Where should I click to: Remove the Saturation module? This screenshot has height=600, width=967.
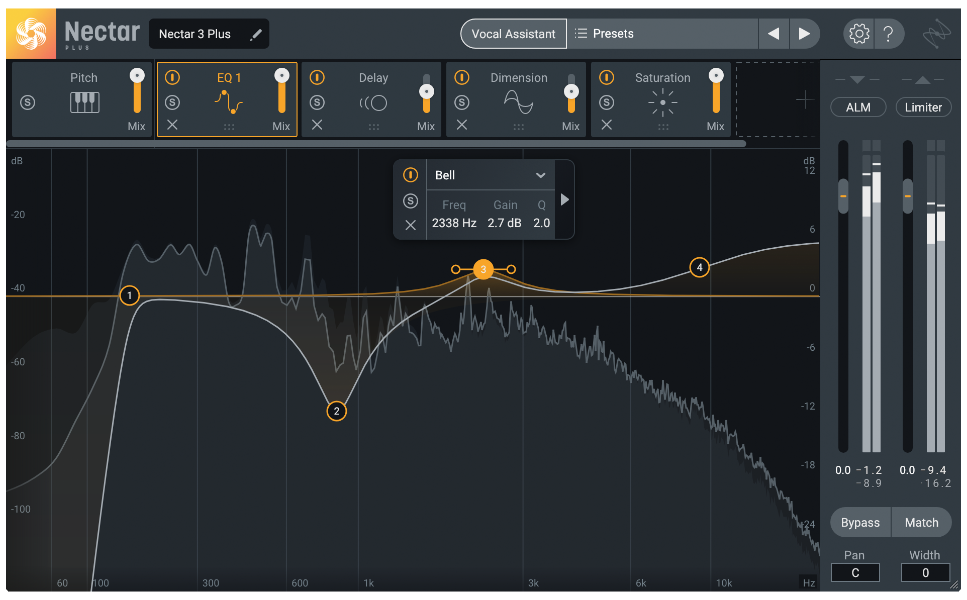coord(606,125)
